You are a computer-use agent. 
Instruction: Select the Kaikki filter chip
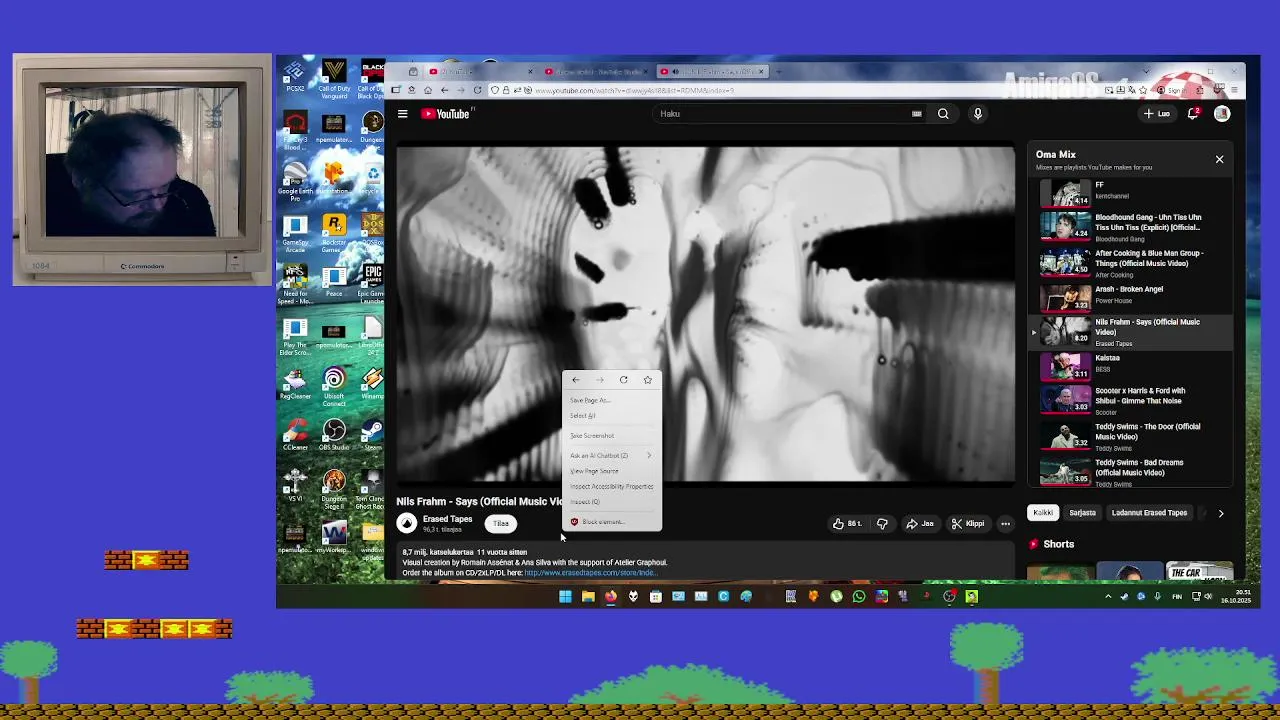[x=1043, y=513]
